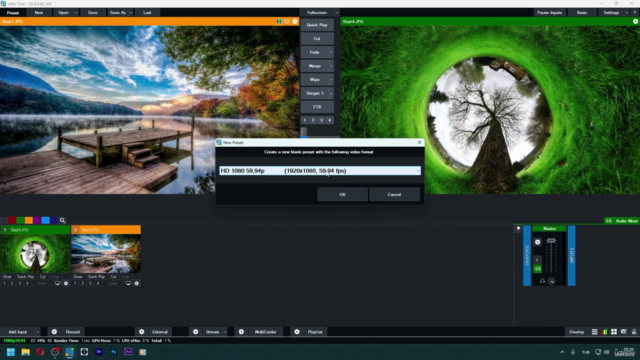The height and width of the screenshot is (360, 640).
Task: Click Last in top bar
Action: tap(147, 13)
